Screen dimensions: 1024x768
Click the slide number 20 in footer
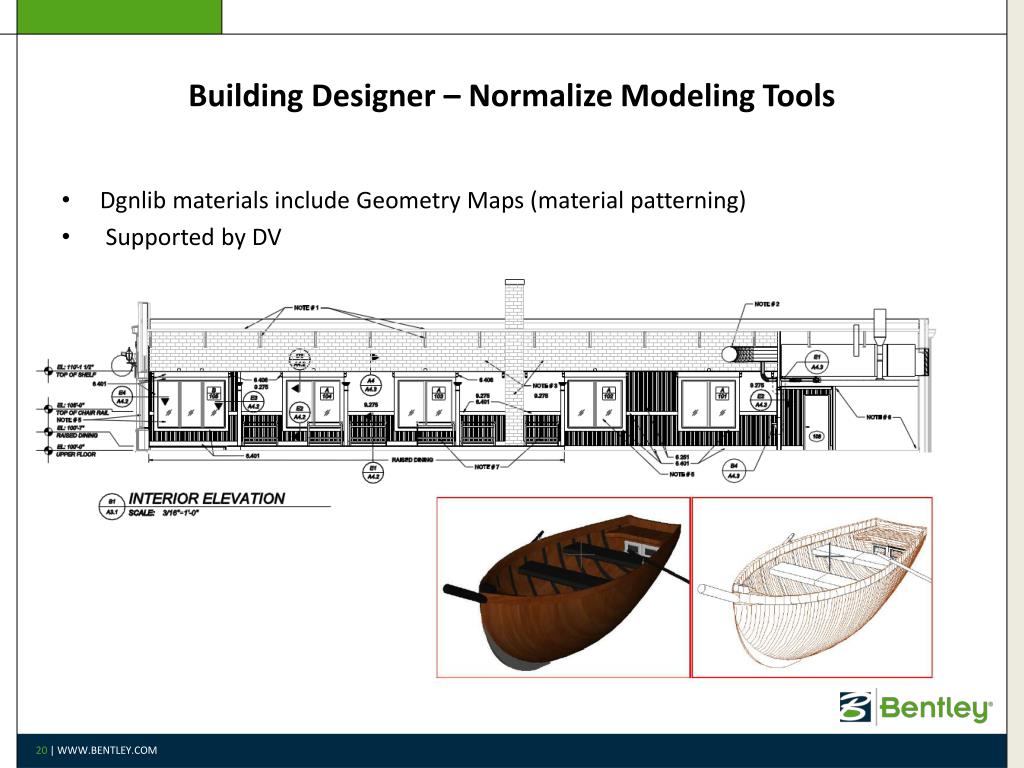(x=41, y=750)
